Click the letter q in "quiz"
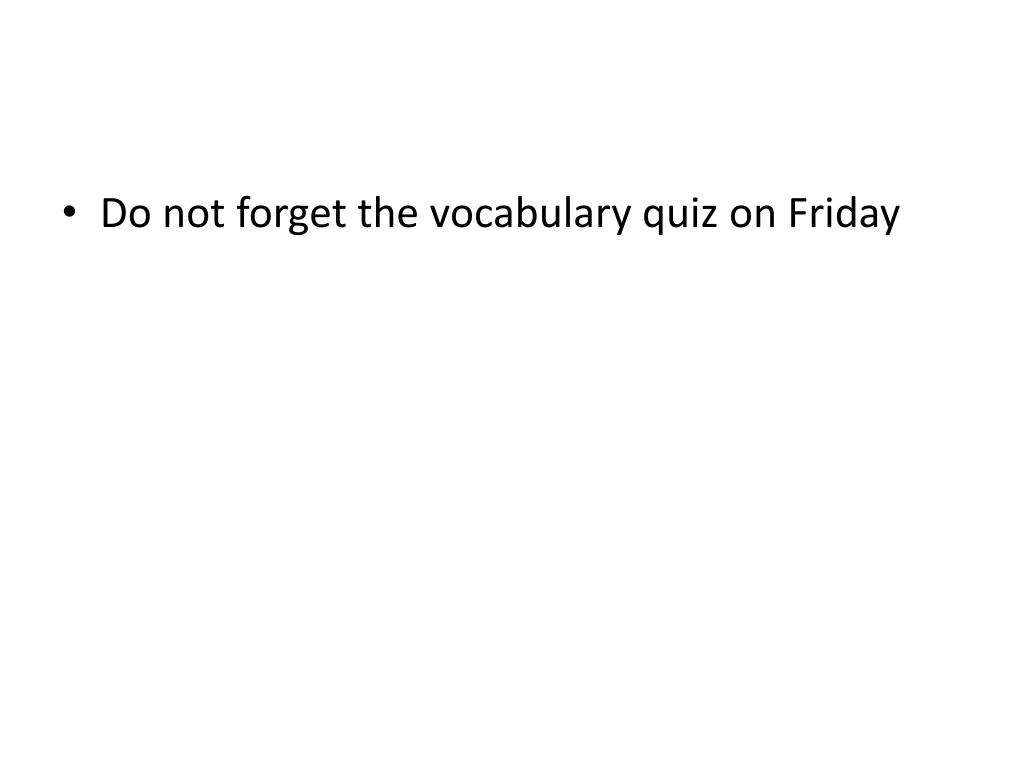Viewport: 1024px width, 768px height. (653, 220)
